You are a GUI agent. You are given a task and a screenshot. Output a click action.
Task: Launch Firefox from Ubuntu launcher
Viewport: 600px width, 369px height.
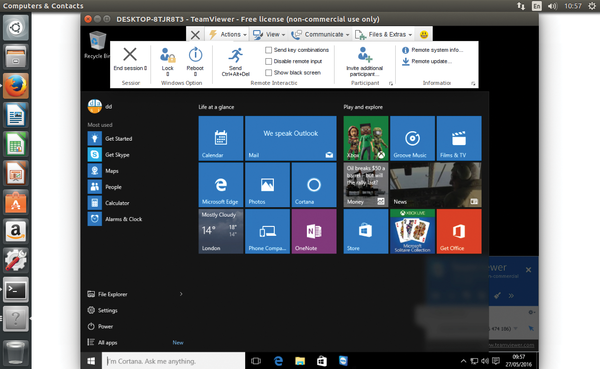coord(16,86)
